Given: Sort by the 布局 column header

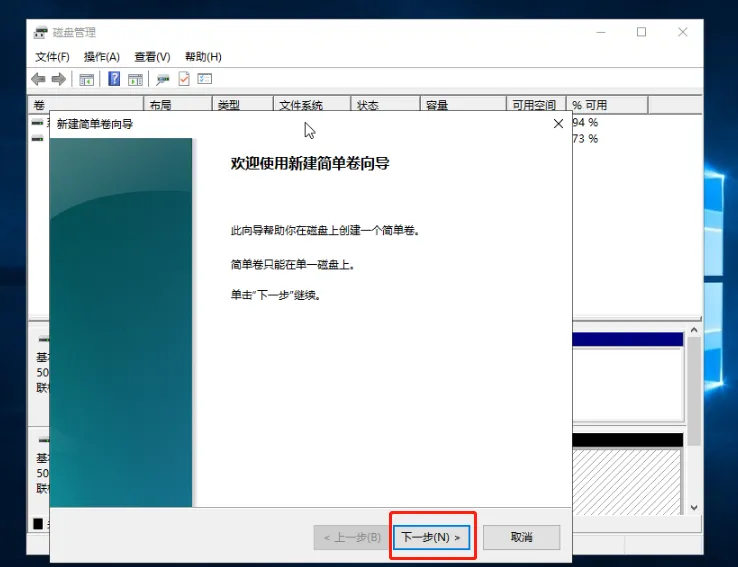Looking at the screenshot, I should tap(178, 105).
